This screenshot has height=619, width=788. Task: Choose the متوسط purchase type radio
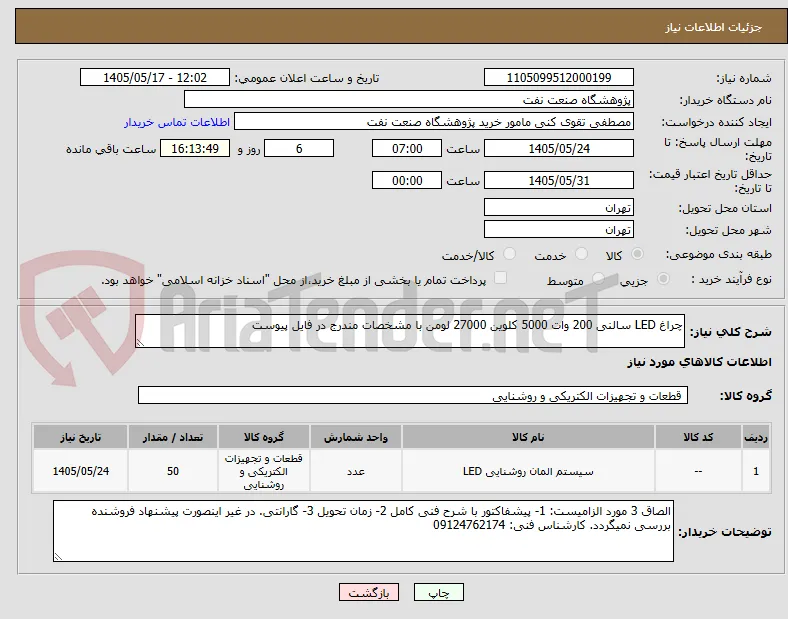pyautogui.click(x=598, y=278)
